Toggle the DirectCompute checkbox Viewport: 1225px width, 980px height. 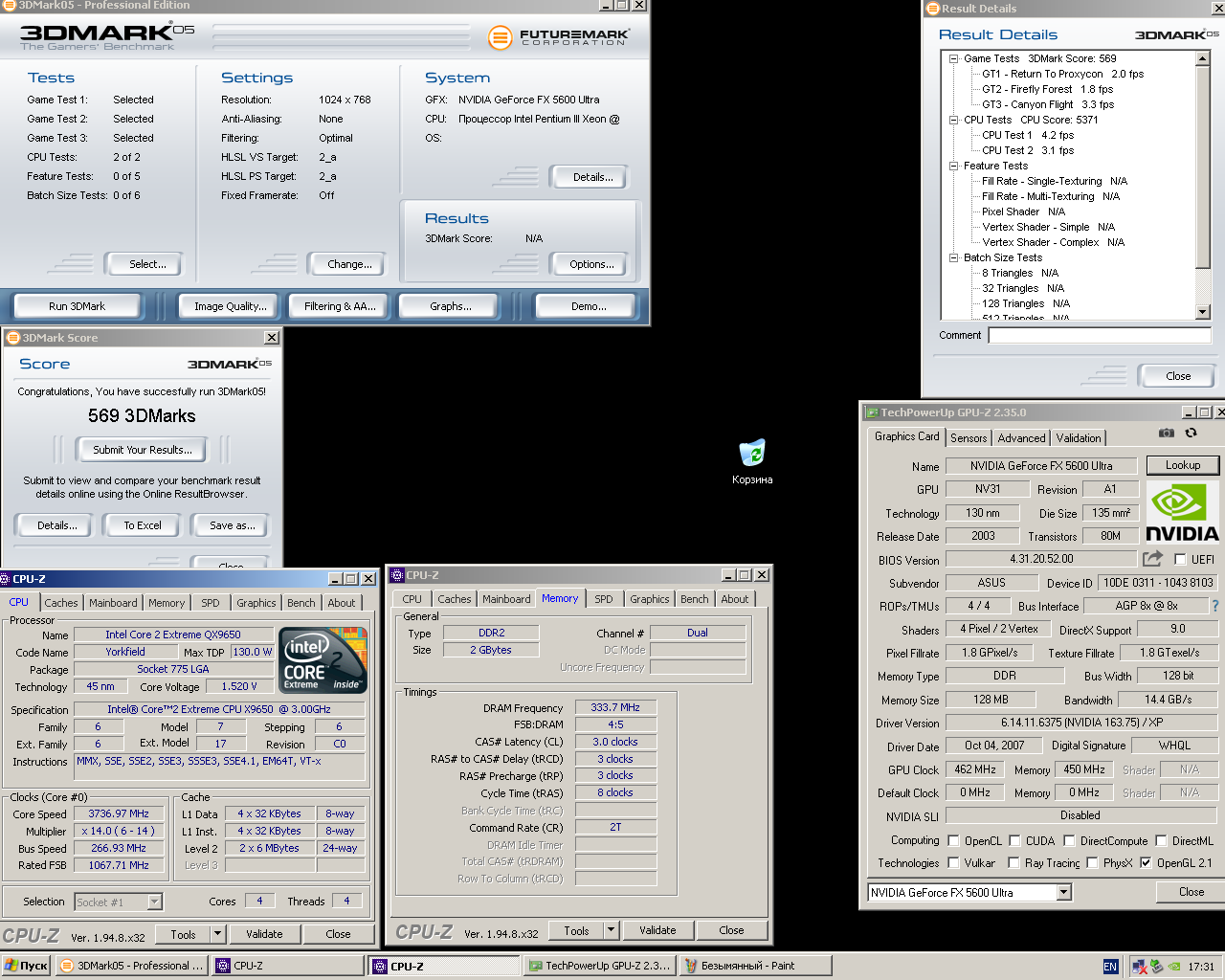pos(1069,841)
